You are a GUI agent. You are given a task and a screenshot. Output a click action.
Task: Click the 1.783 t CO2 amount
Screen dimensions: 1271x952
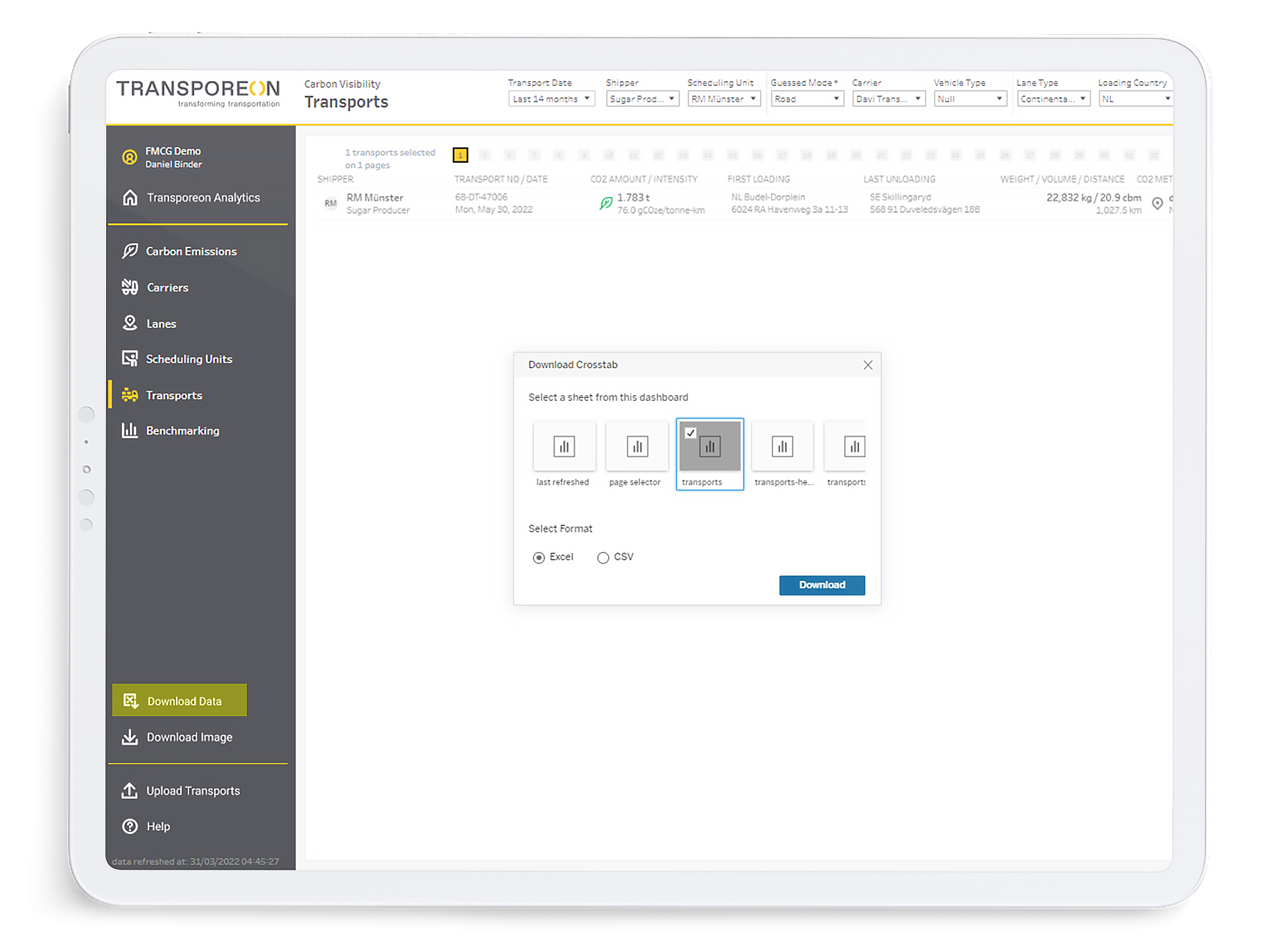[x=633, y=198]
